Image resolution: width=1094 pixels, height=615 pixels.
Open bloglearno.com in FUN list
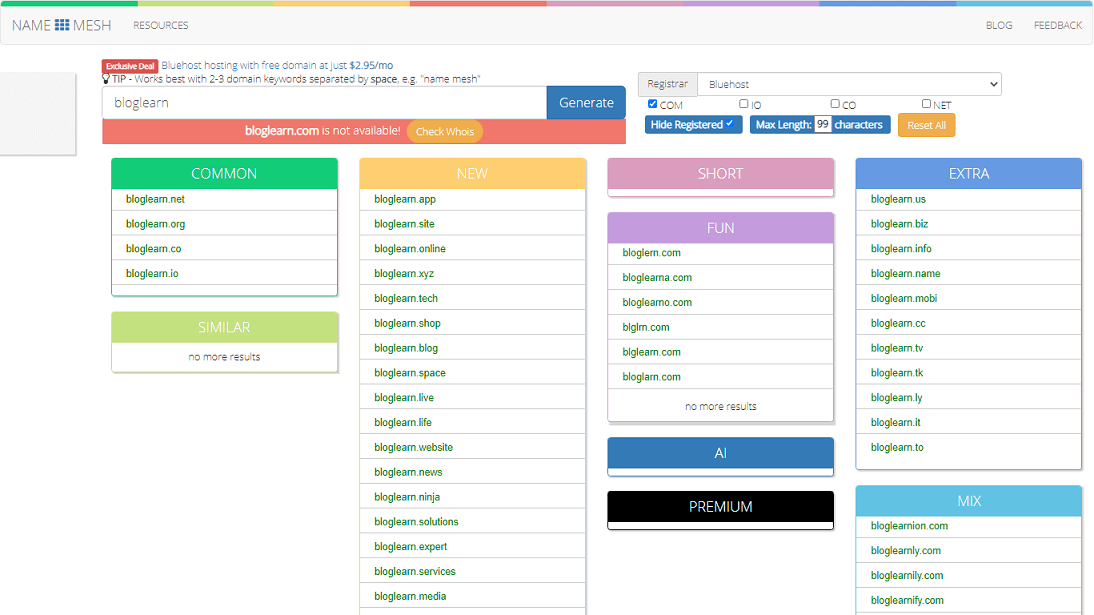(657, 302)
